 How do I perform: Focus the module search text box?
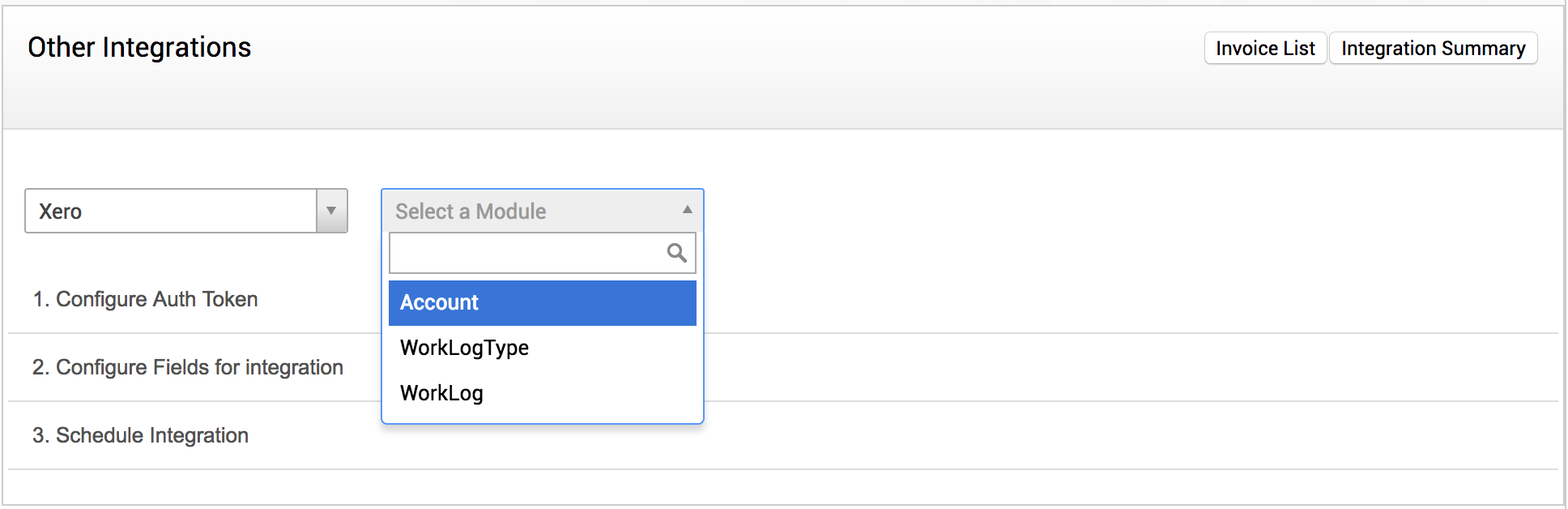point(526,253)
